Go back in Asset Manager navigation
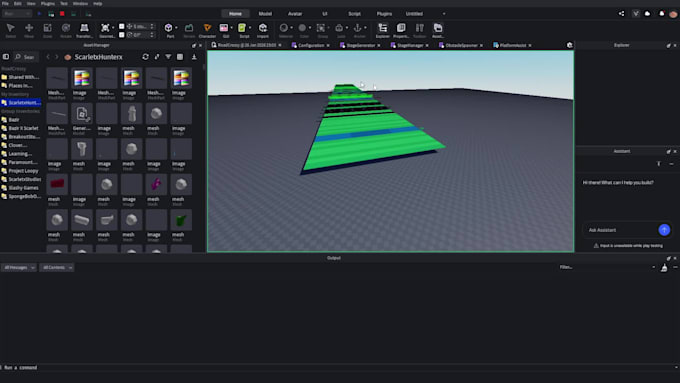This screenshot has width=680, height=383. point(48,57)
